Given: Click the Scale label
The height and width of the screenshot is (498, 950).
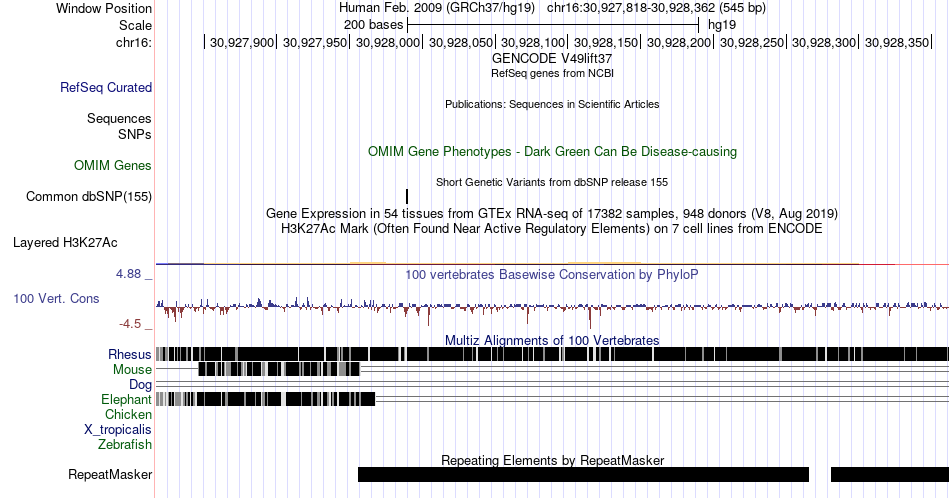Looking at the screenshot, I should click(136, 25).
